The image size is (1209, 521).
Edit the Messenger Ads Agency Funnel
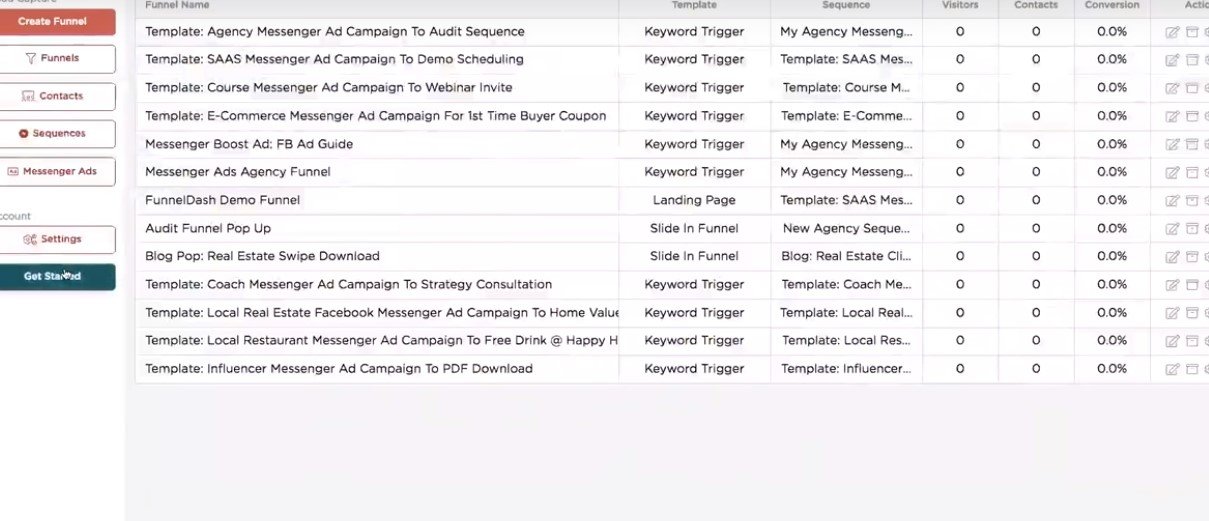click(1172, 172)
